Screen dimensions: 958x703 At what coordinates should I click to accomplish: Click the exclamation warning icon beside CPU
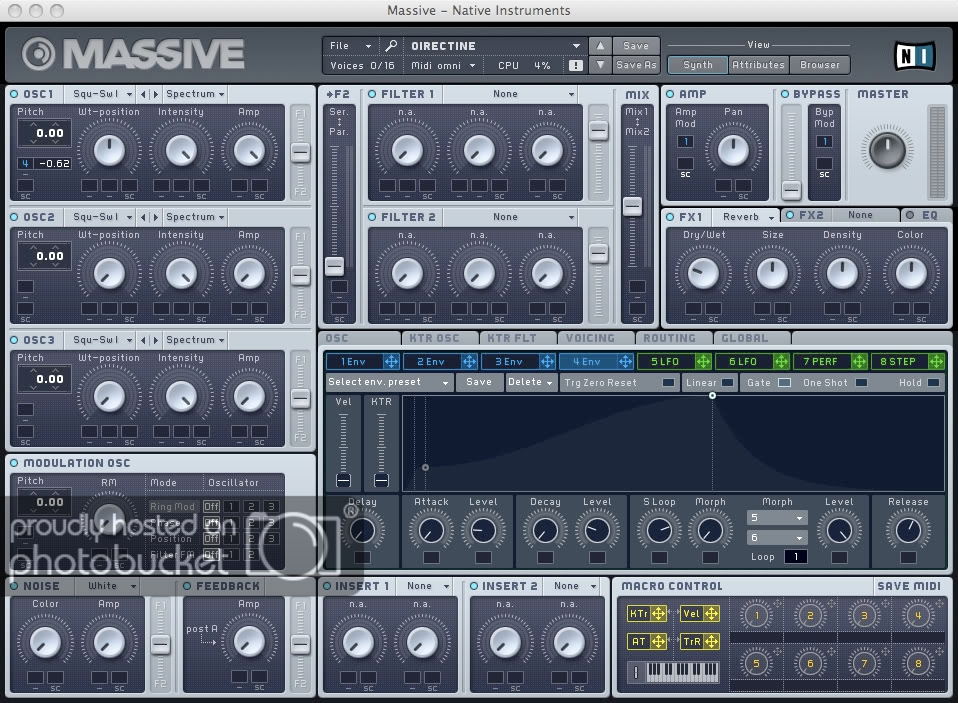575,66
